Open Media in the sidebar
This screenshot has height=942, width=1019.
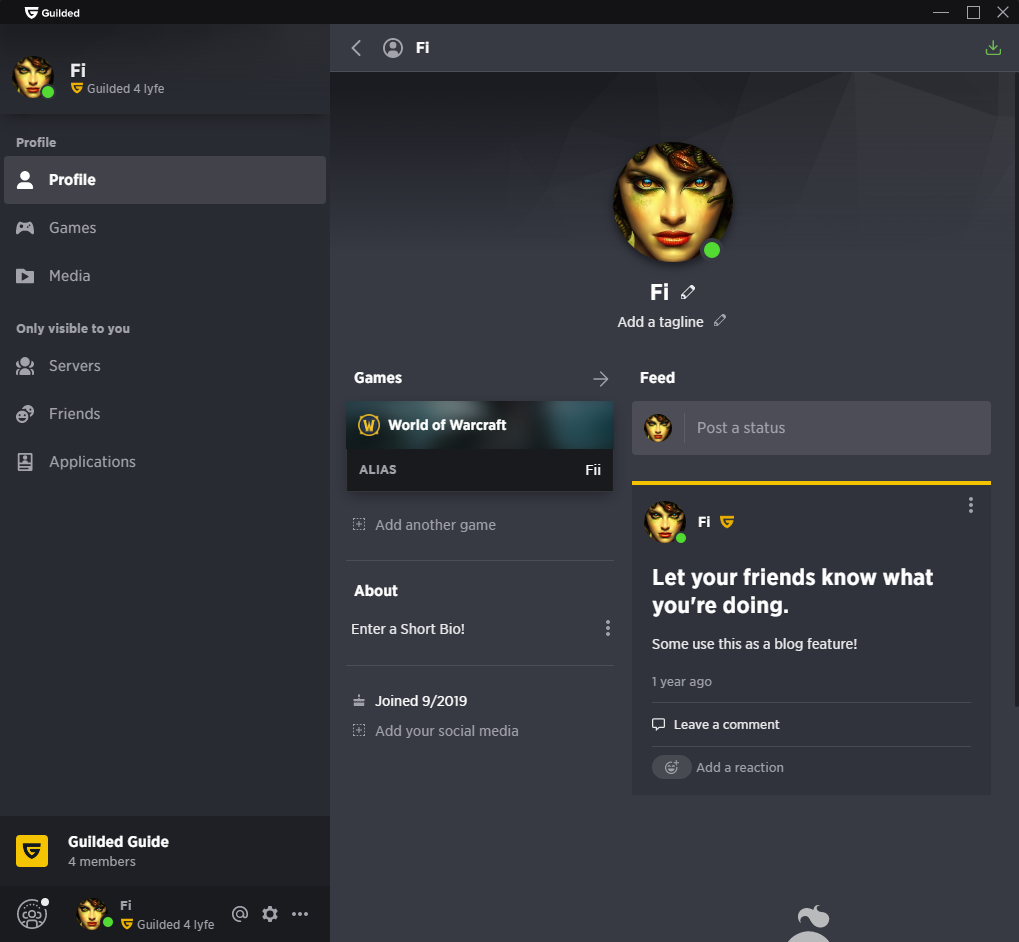[x=165, y=276]
